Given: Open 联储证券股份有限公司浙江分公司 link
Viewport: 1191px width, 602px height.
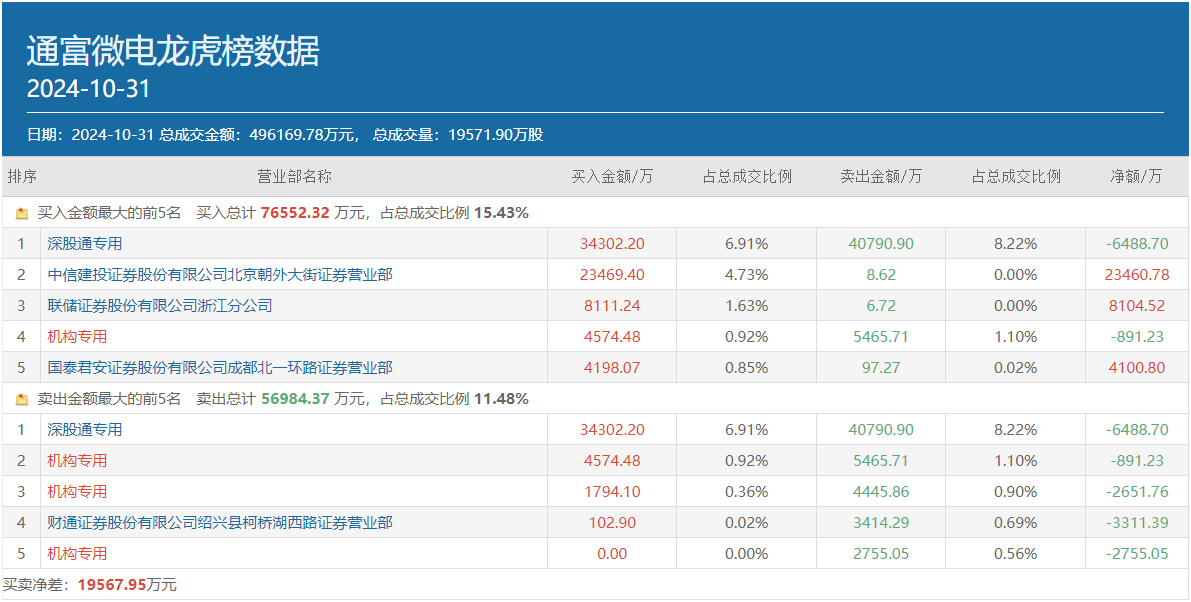Looking at the screenshot, I should click(160, 306).
